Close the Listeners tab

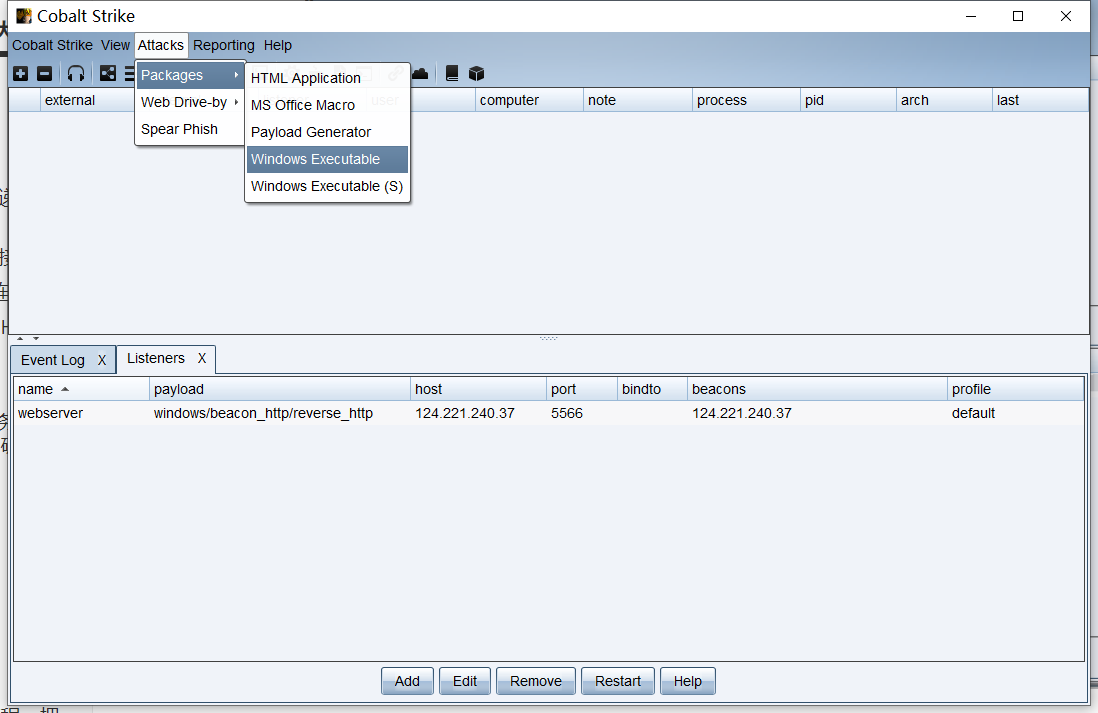click(202, 358)
